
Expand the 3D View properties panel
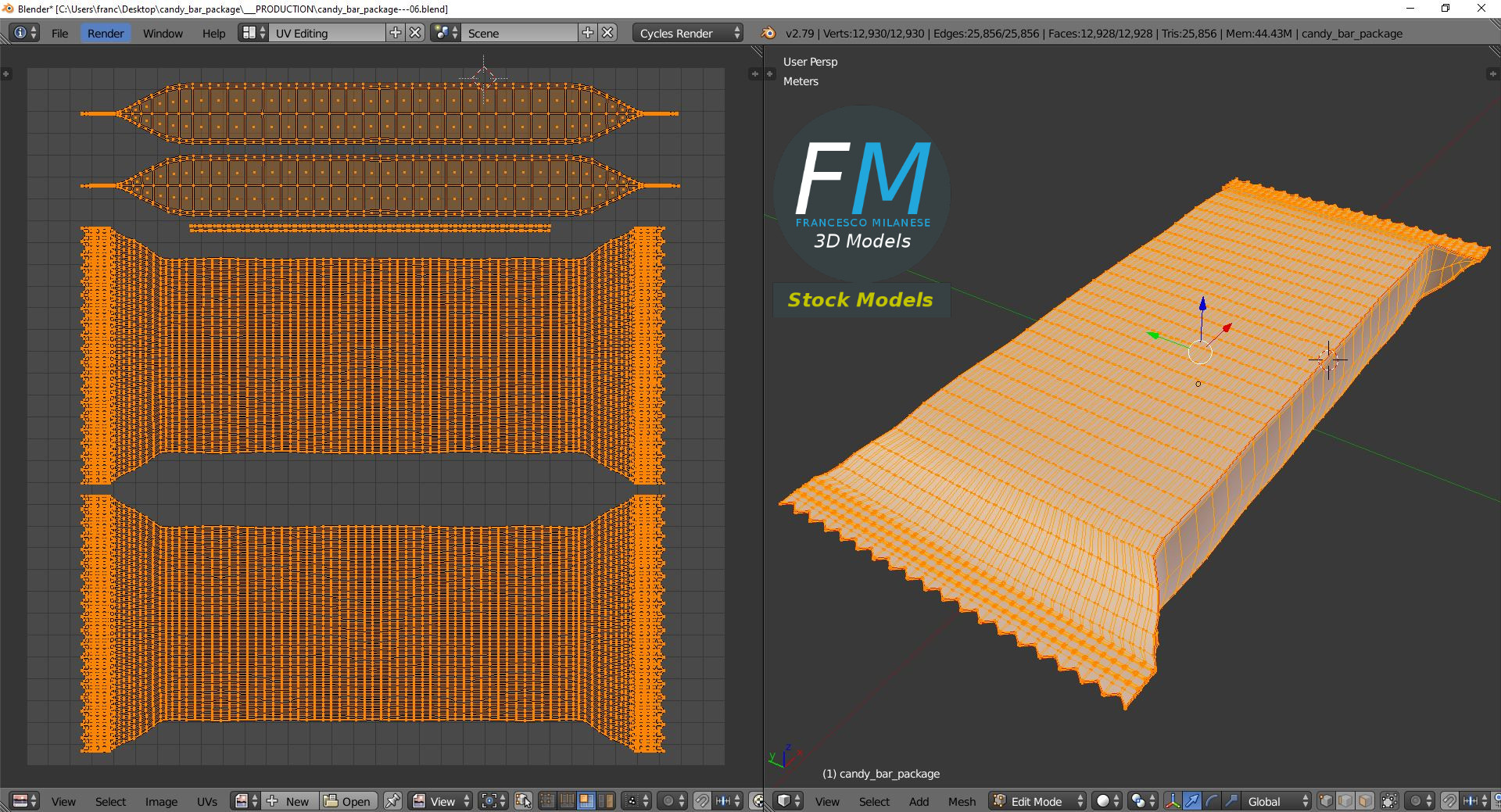(x=1492, y=73)
